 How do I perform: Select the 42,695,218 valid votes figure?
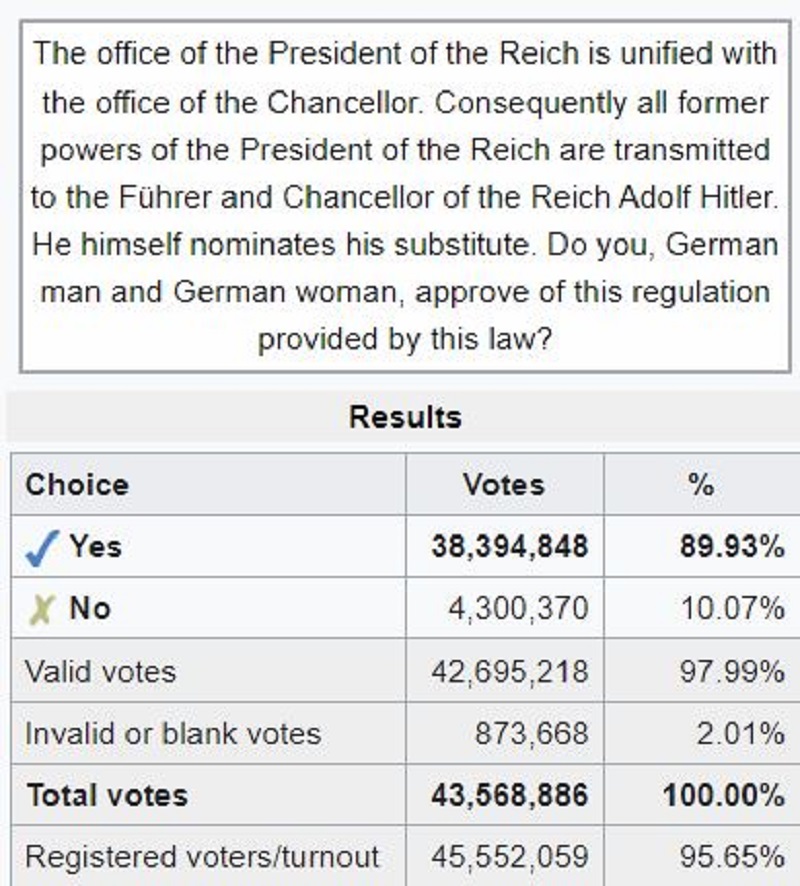pyautogui.click(x=510, y=671)
